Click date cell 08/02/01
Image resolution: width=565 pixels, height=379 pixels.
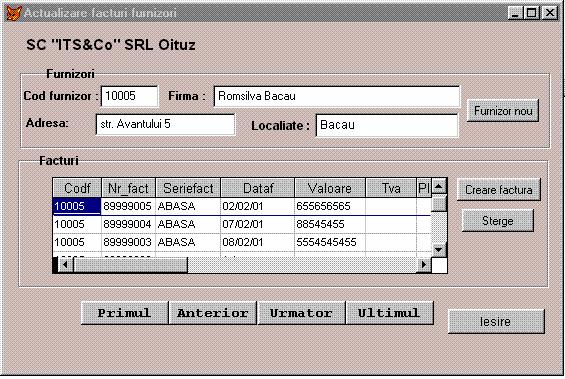tap(258, 242)
